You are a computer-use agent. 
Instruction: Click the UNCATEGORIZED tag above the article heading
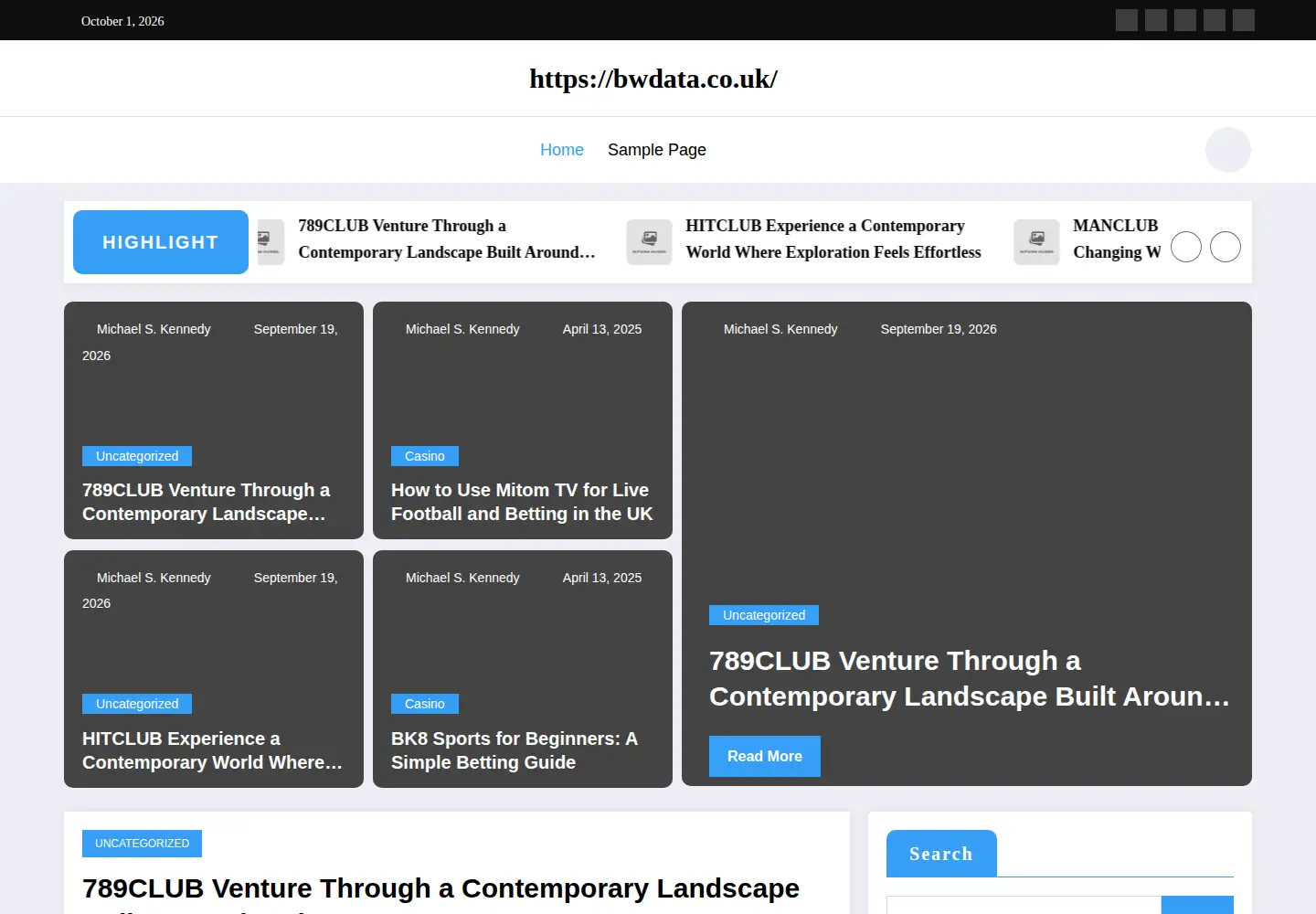(x=142, y=844)
